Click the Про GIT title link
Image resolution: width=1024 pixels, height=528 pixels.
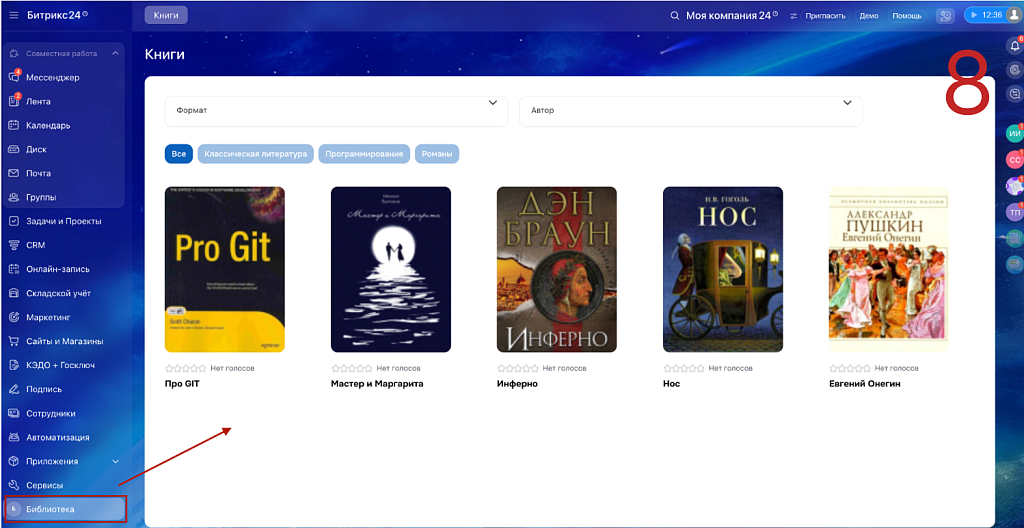pos(182,384)
